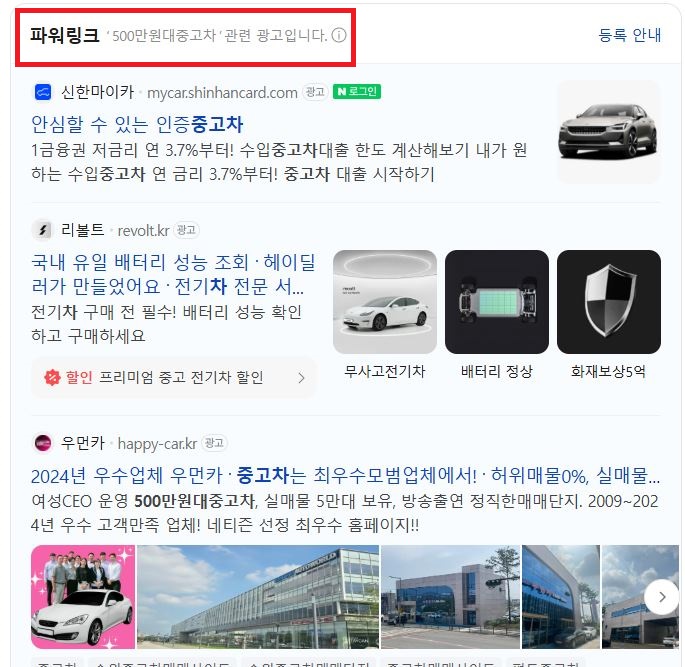Screen dimensions: 685x667
Task: Select the 무사고전기차 white Tesla image
Action: click(x=385, y=302)
